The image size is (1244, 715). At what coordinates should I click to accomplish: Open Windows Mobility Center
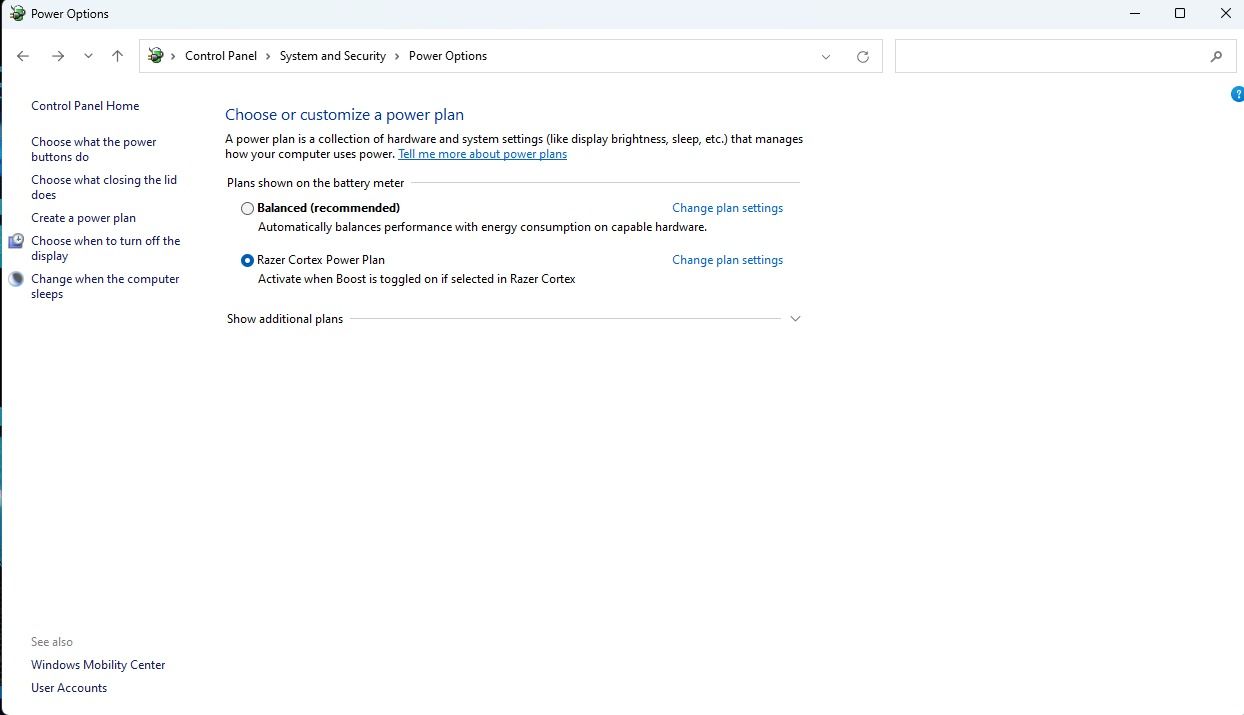click(x=98, y=665)
